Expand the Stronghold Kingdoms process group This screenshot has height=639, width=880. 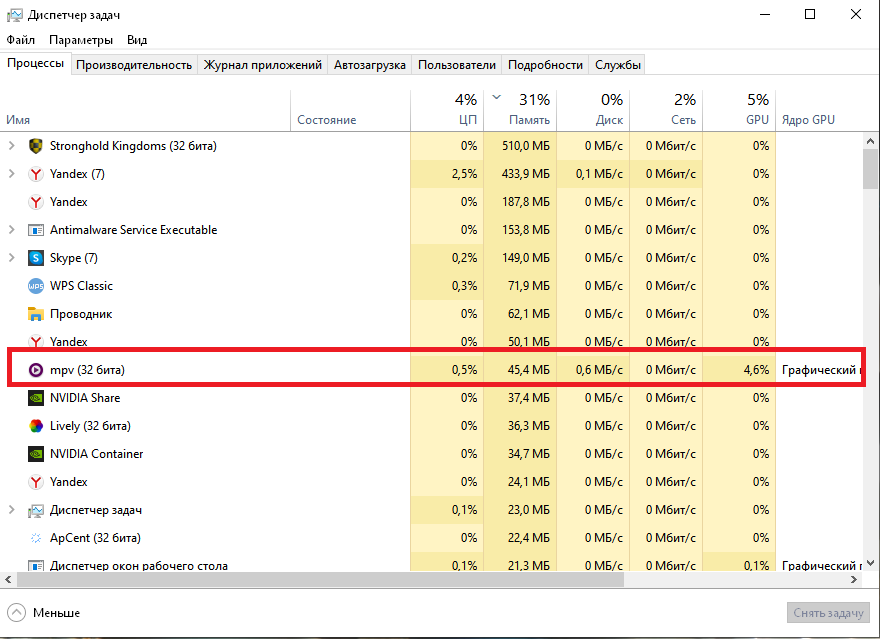(x=11, y=146)
